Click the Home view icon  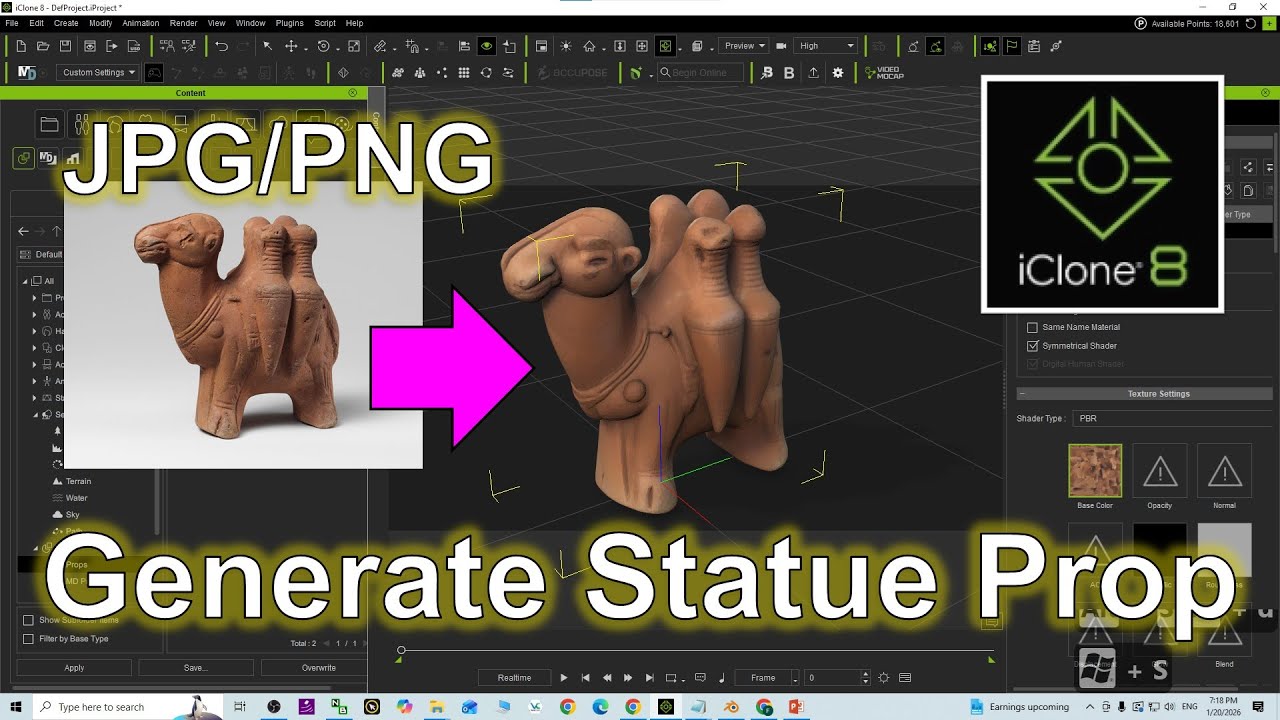589,46
